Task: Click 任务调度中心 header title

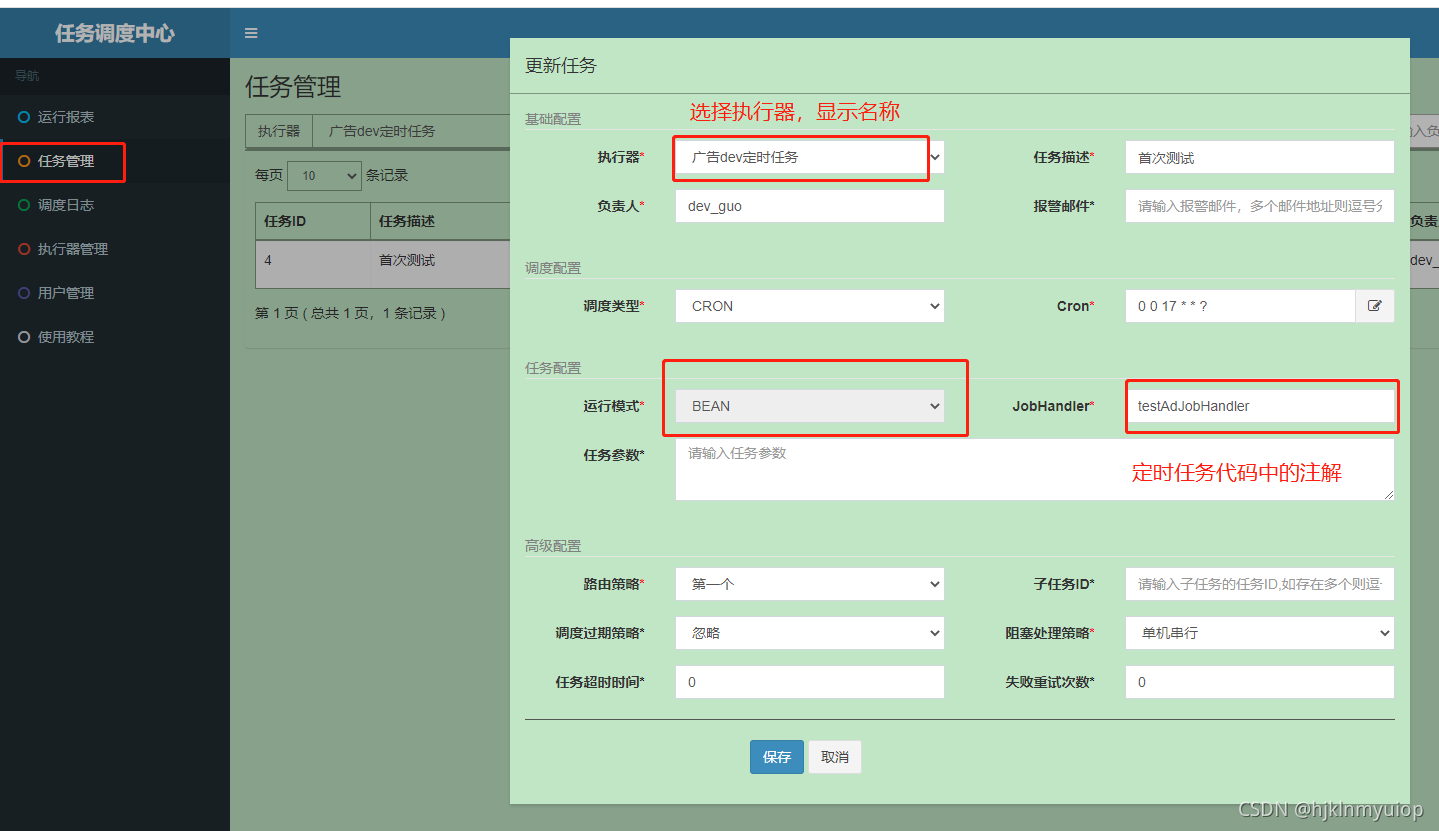Action: click(x=115, y=33)
